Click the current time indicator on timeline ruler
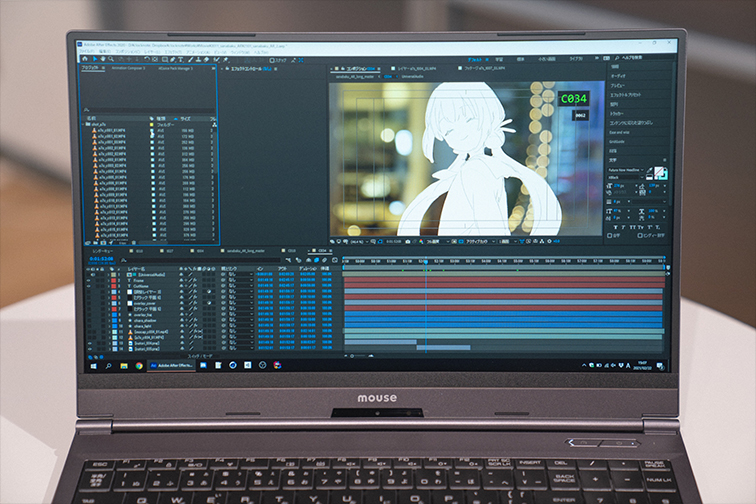The image size is (756, 504). (x=426, y=261)
